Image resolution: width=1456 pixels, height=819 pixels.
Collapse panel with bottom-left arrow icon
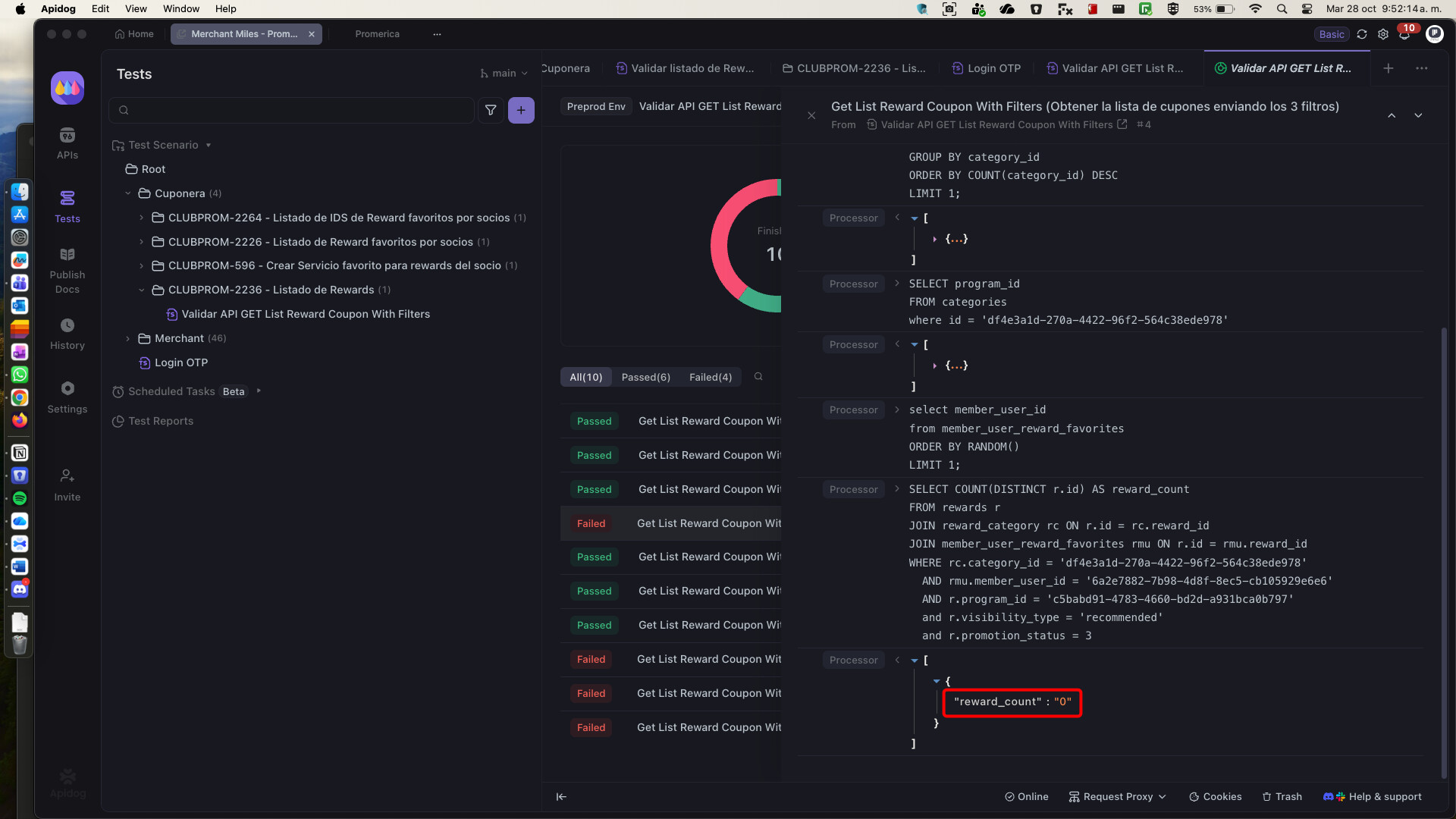(561, 796)
